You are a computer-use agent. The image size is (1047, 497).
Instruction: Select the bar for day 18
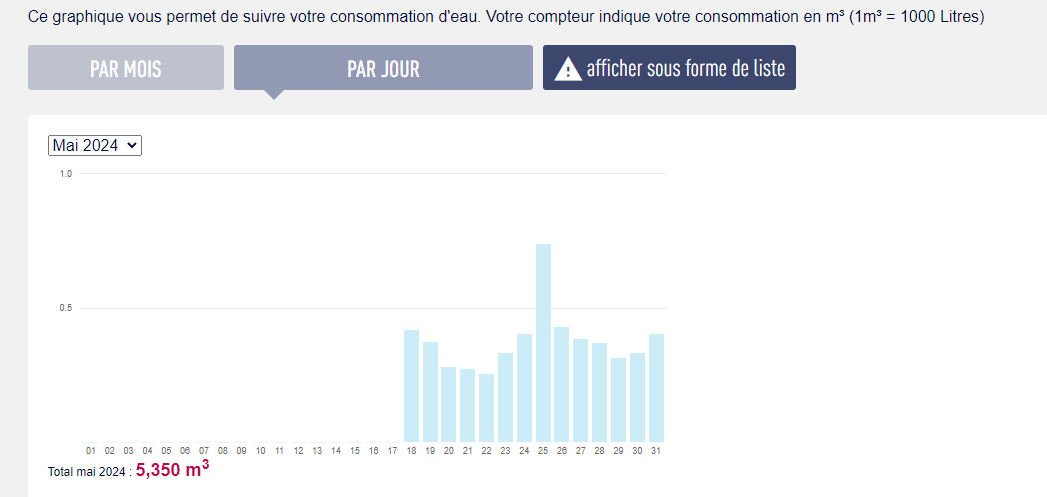pos(411,386)
